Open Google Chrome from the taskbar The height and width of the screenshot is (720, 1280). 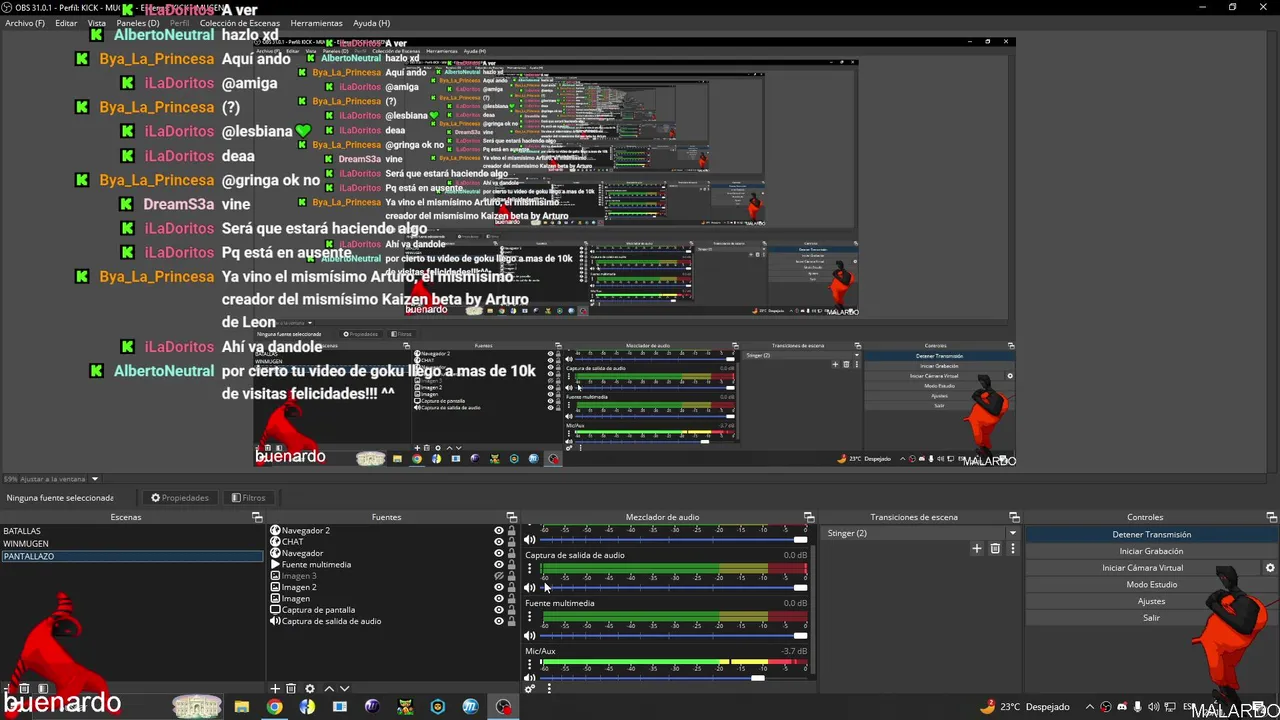tap(274, 707)
